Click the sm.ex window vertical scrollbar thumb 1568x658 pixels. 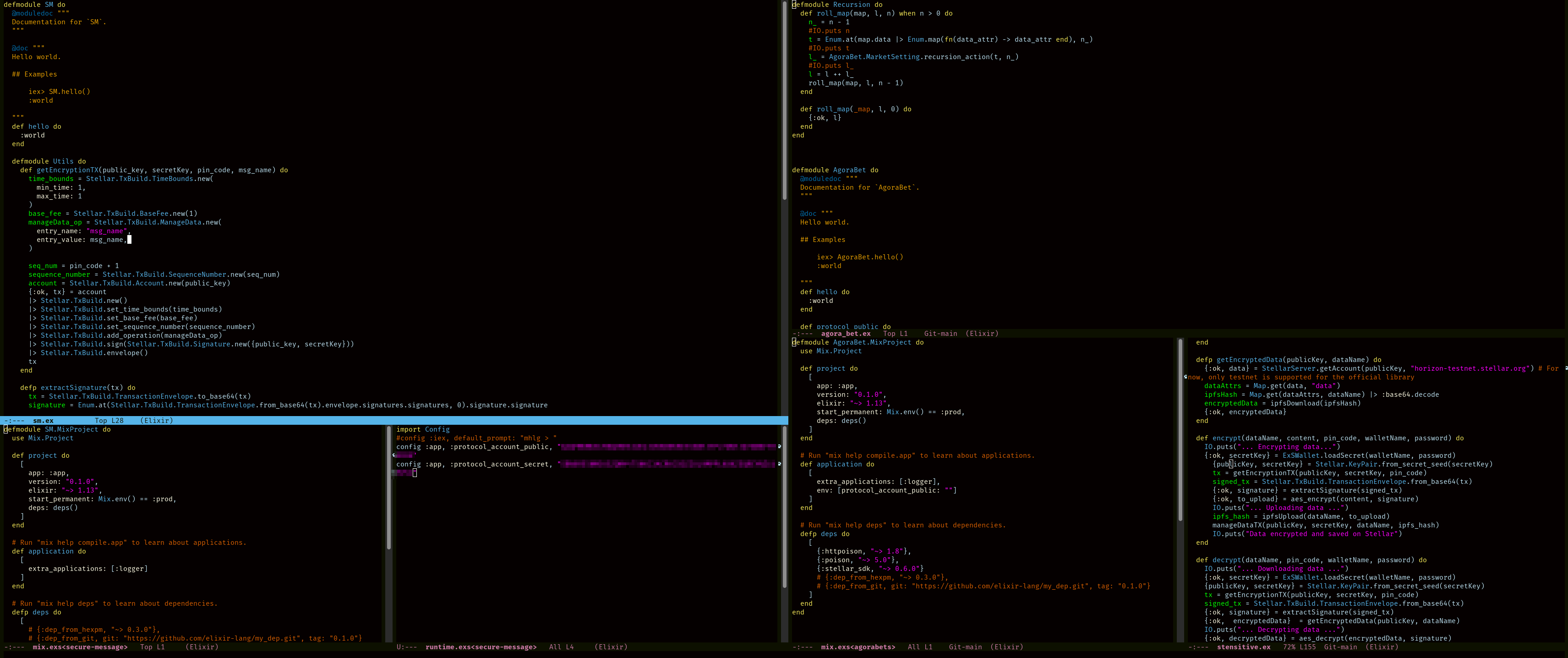point(784,100)
